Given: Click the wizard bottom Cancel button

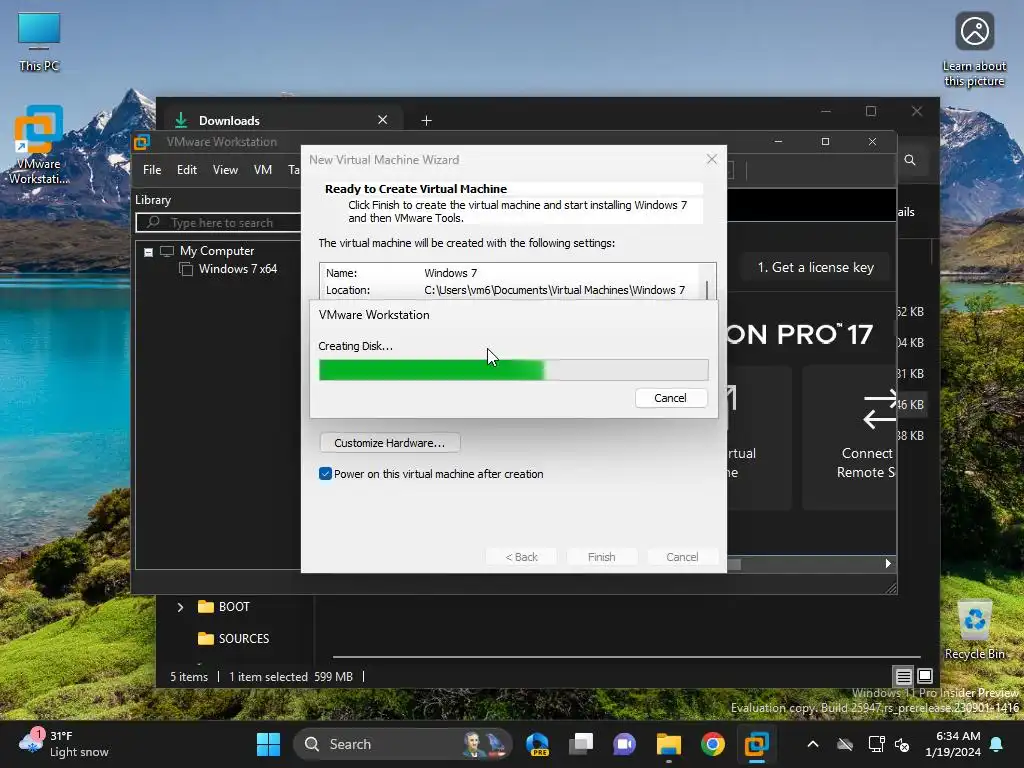Looking at the screenshot, I should [682, 557].
